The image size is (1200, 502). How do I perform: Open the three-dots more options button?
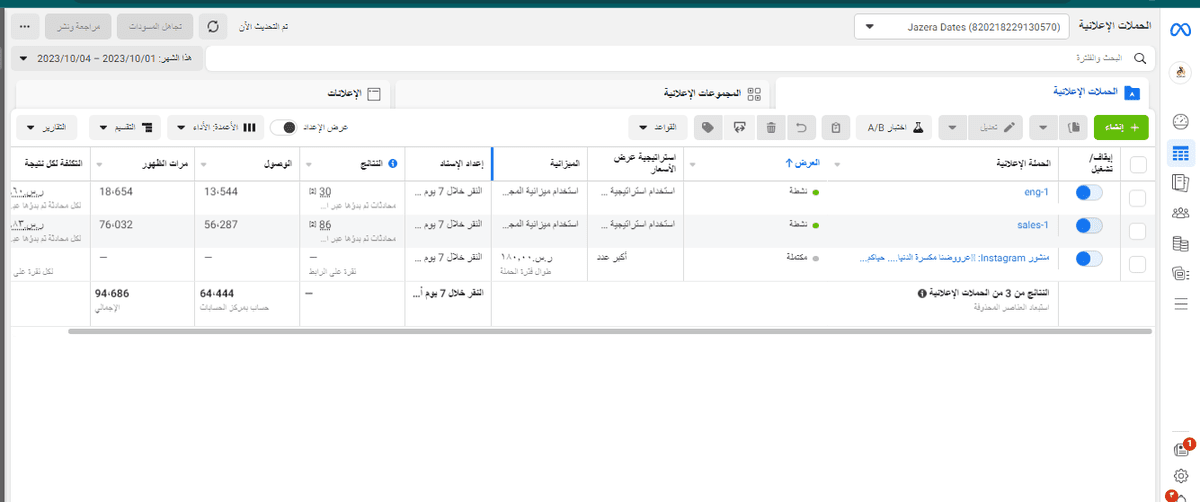coord(25,26)
